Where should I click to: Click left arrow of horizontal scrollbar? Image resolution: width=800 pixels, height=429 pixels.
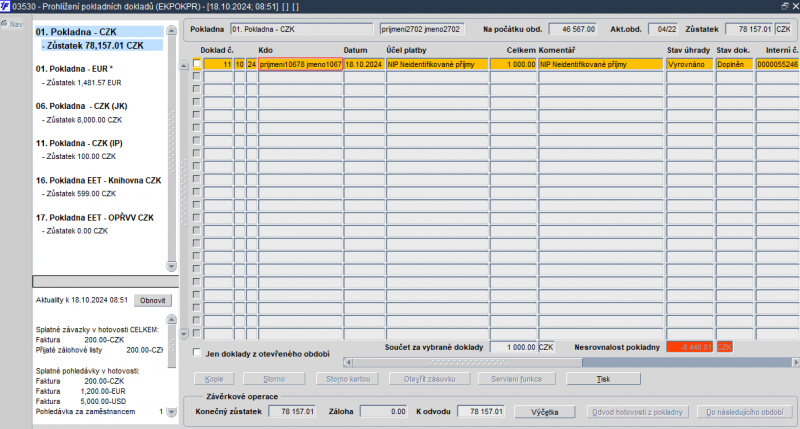pos(348,362)
